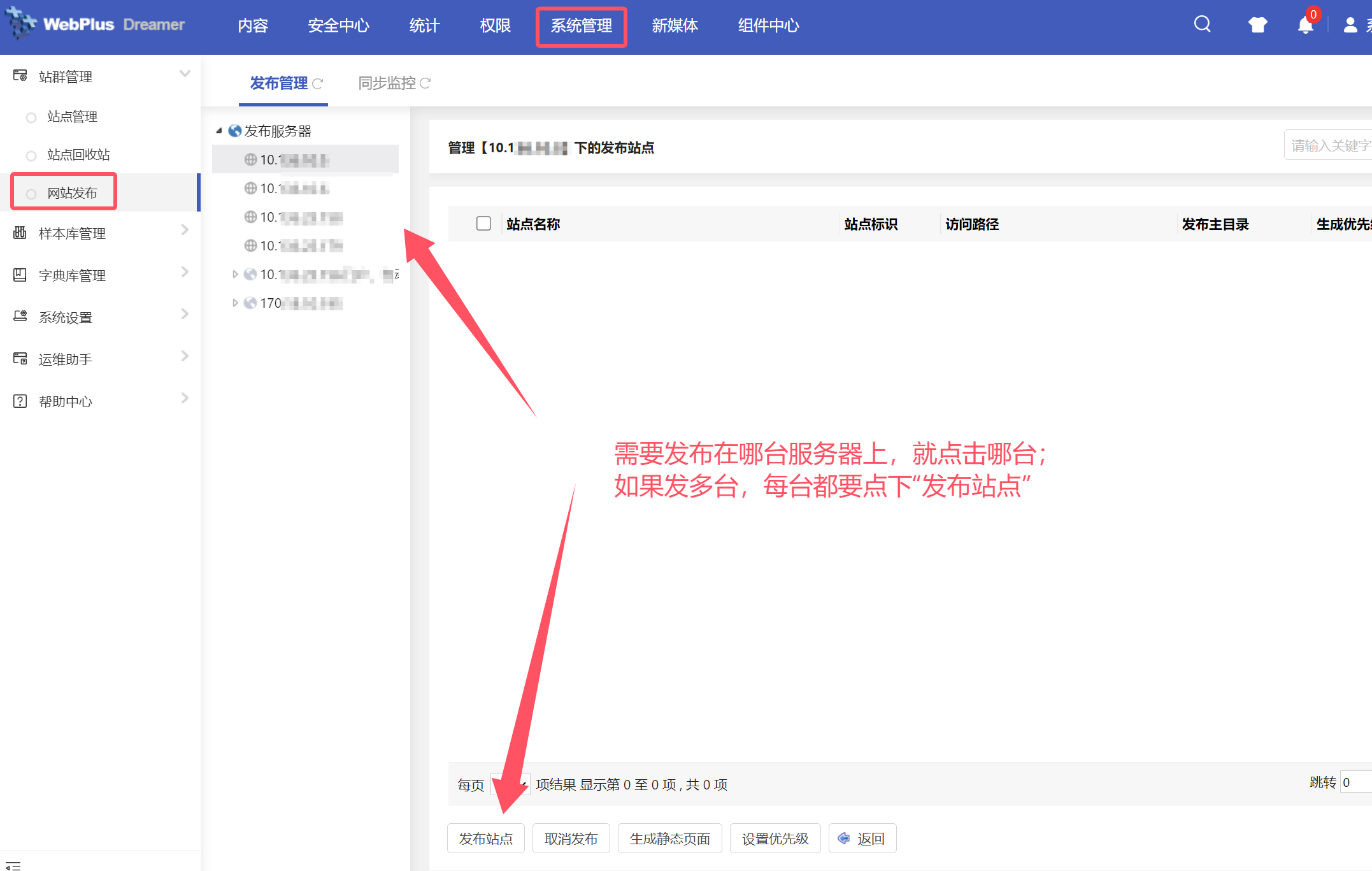
Task: Click the sidebar collapse icon at bottom left
Action: (13, 865)
